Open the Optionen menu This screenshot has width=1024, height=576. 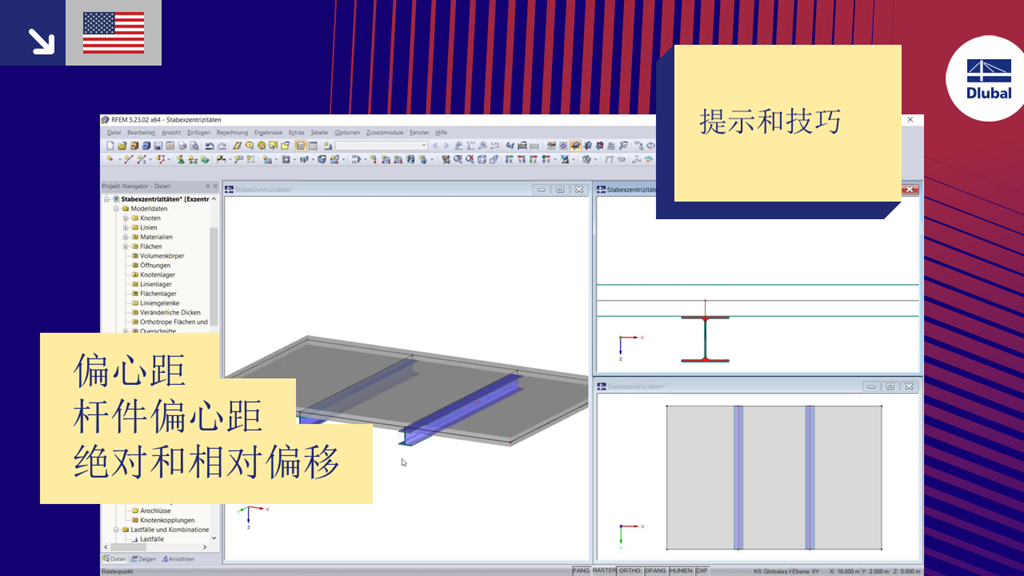tap(347, 133)
